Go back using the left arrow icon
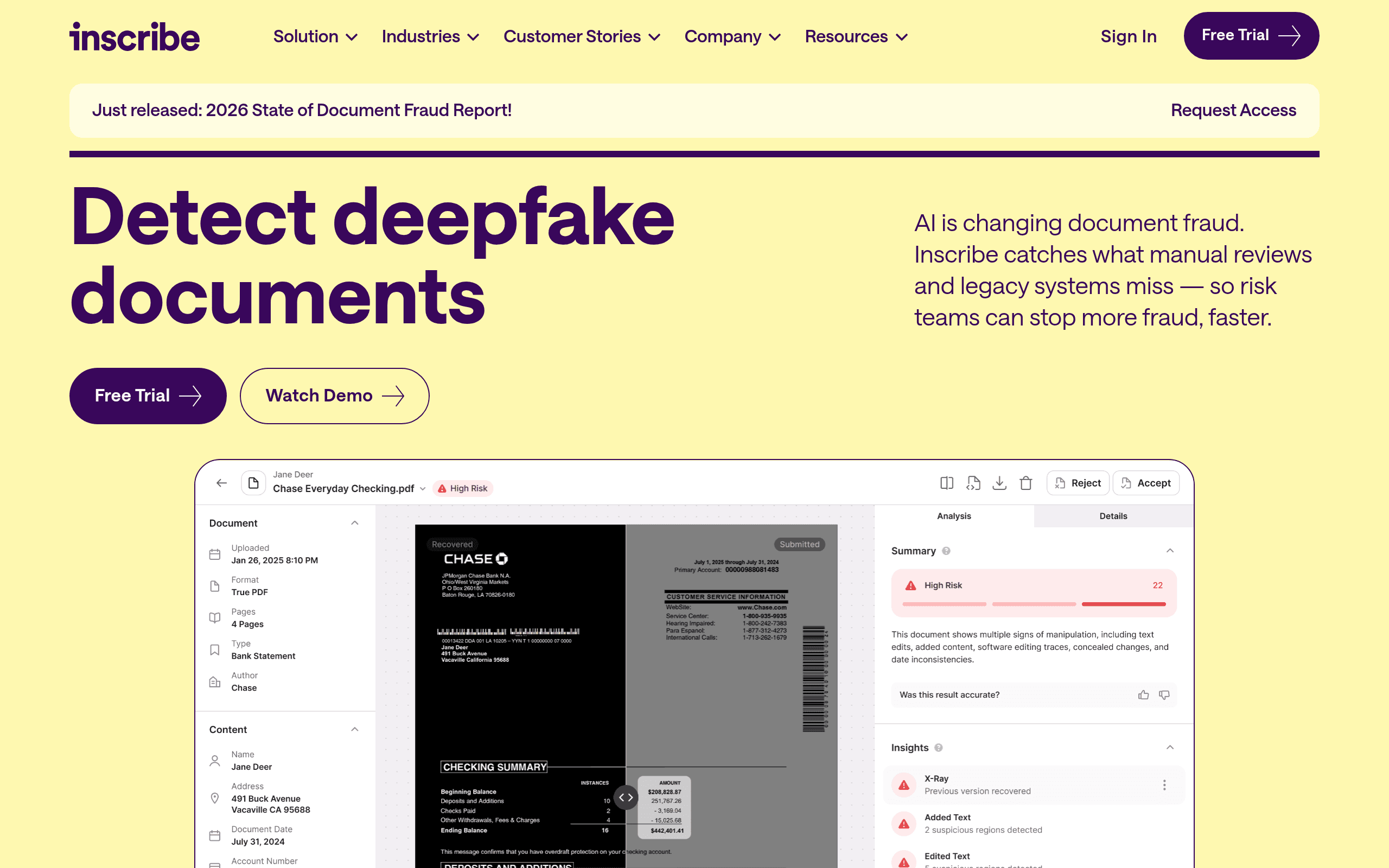This screenshot has width=1389, height=868. pyautogui.click(x=221, y=483)
